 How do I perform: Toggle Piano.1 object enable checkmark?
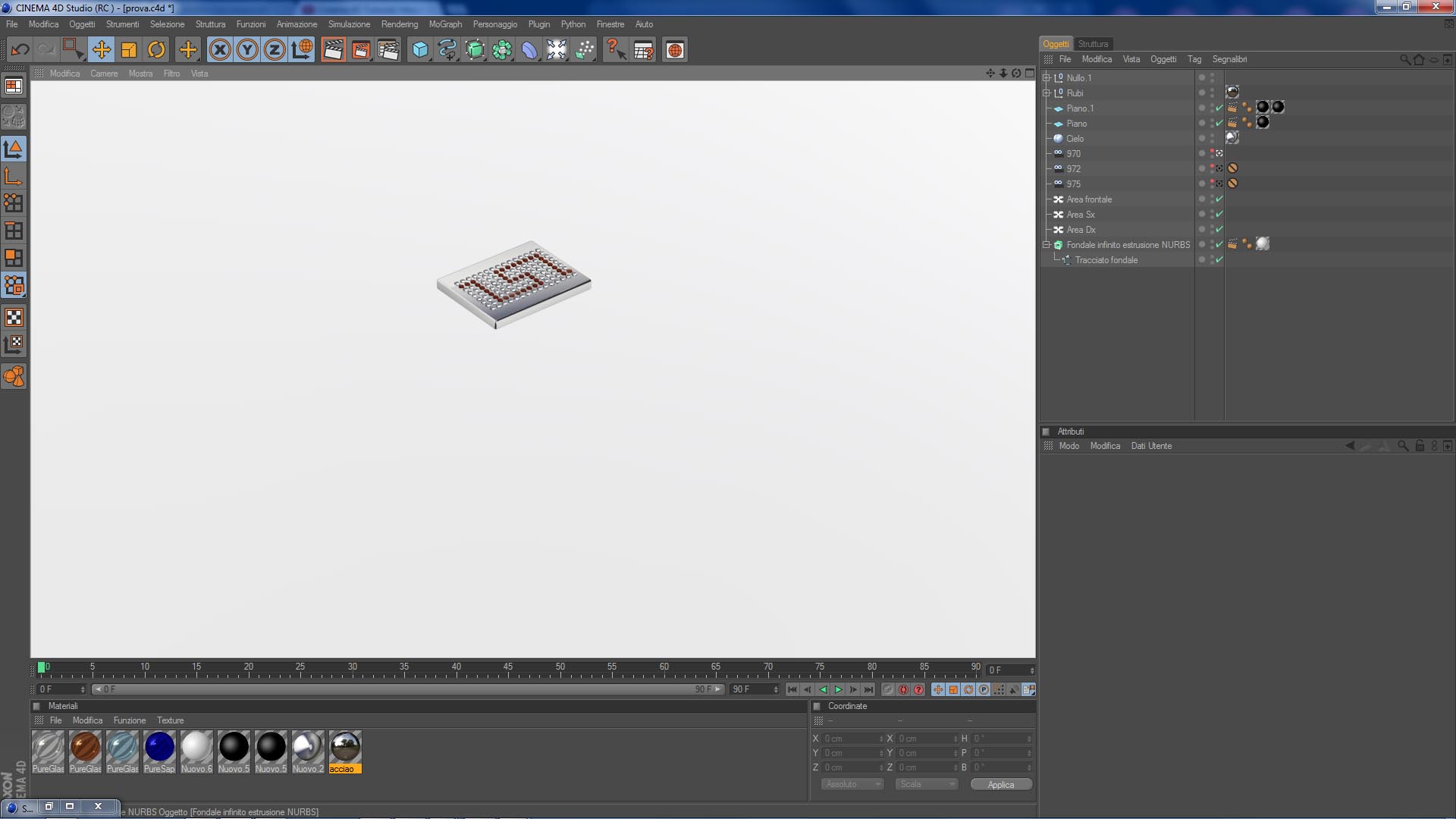point(1219,108)
